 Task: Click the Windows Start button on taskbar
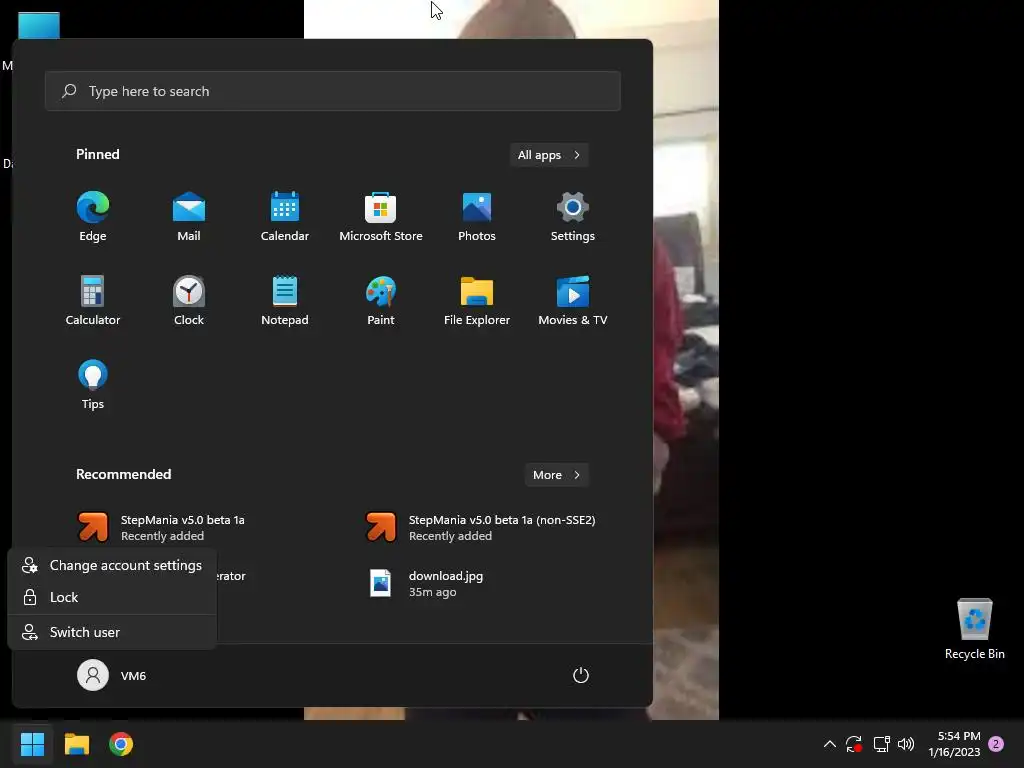33,744
